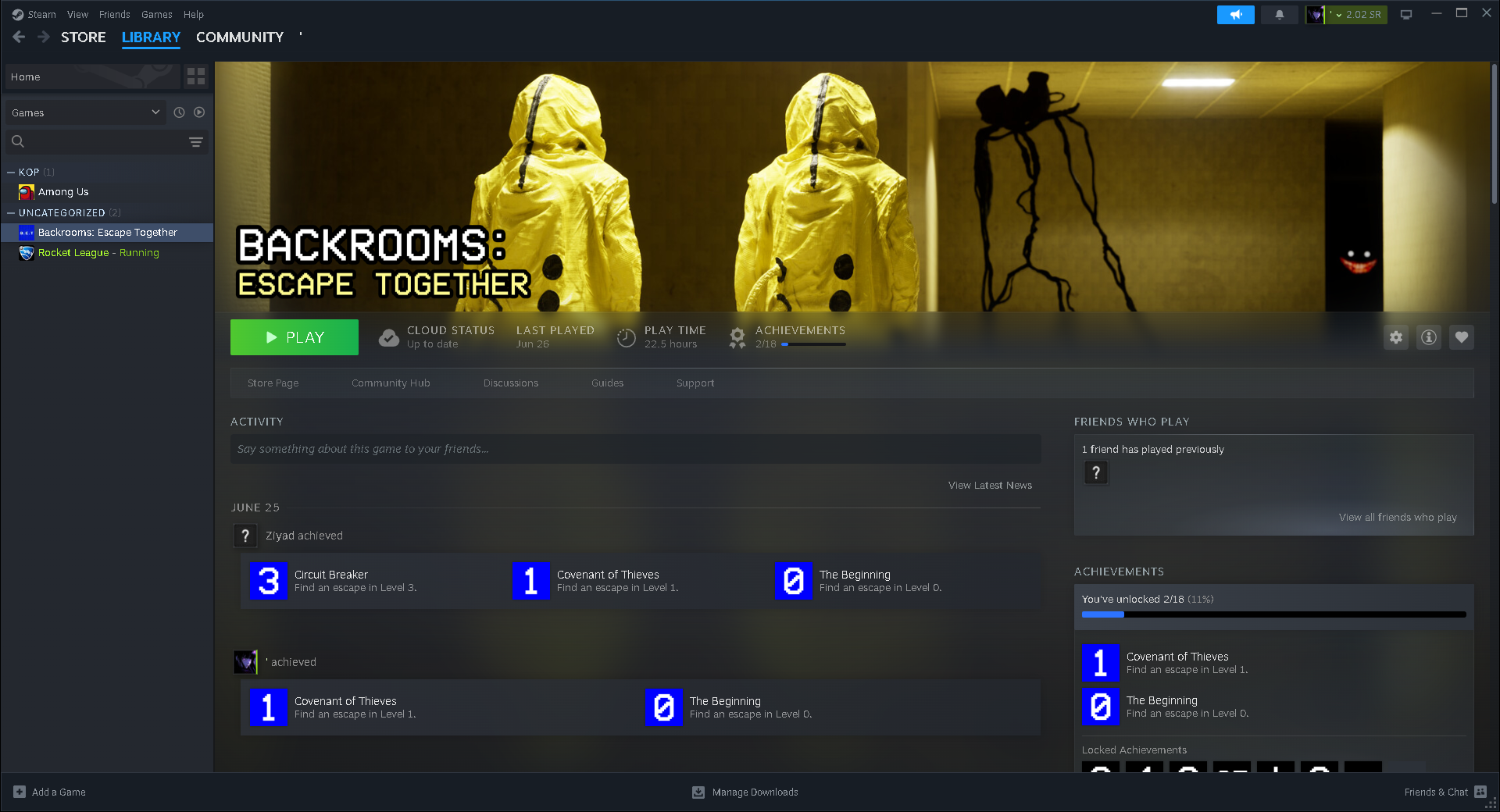Click the Locked Achievements heading
The image size is (1500, 812).
(1134, 750)
